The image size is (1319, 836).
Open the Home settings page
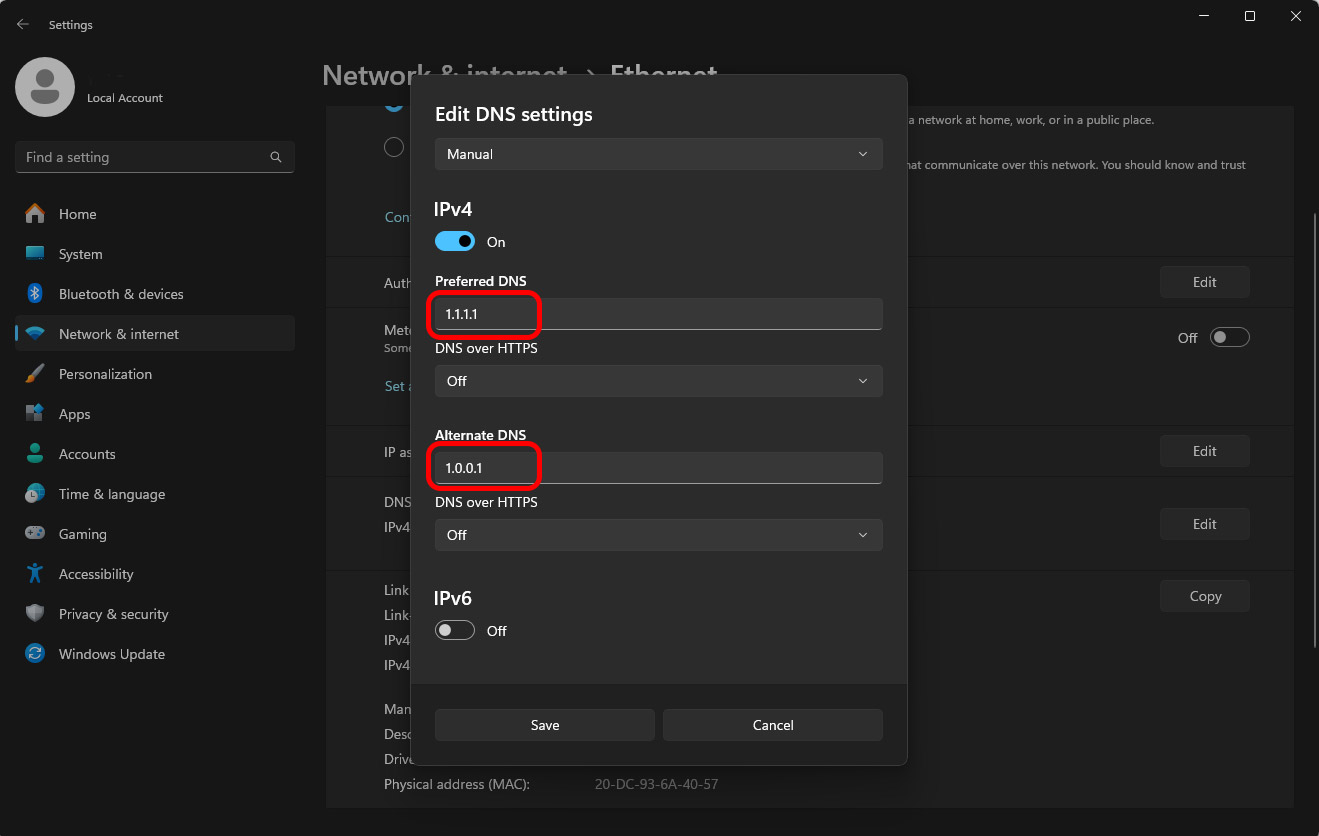(x=155, y=214)
